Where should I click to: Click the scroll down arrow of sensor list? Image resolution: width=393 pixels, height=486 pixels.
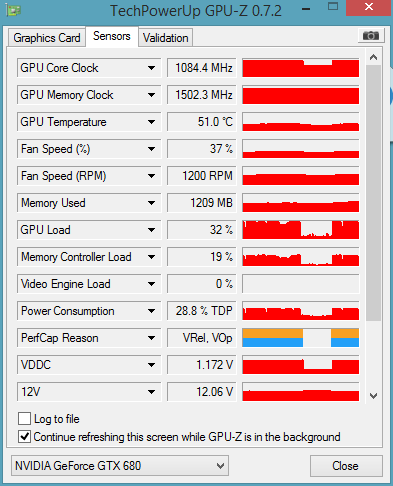373,396
